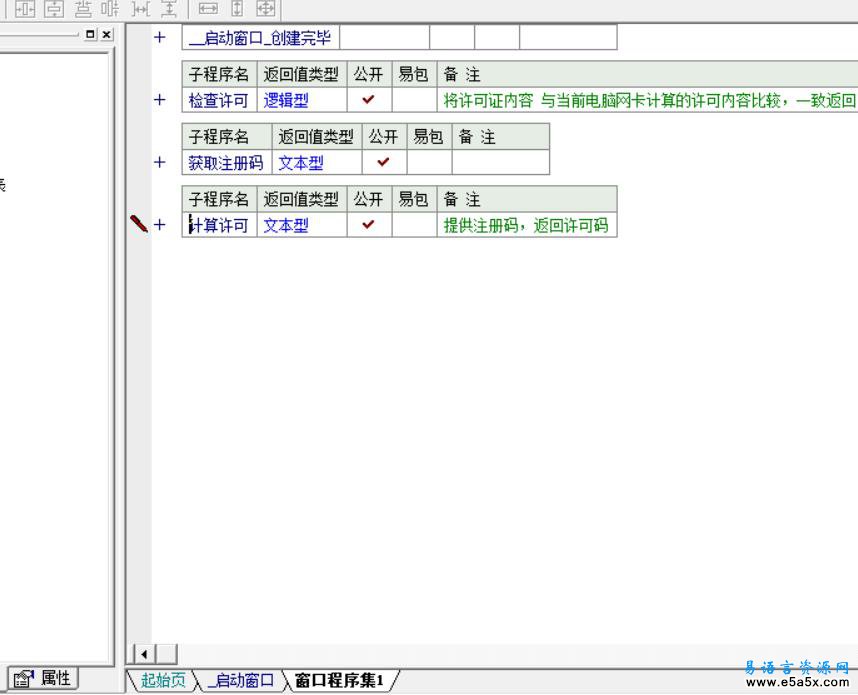
Task: Click the remark starting 将许可证内容
Action: pos(647,100)
